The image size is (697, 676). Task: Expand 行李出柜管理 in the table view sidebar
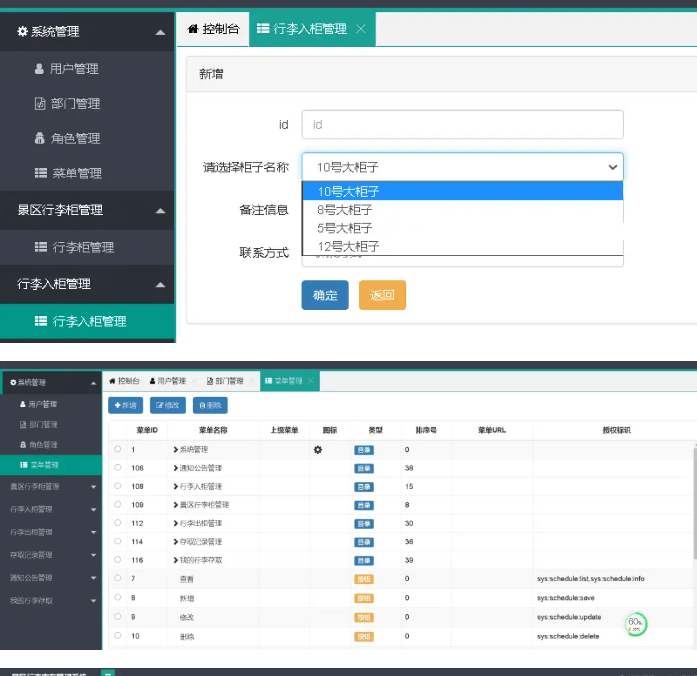point(93,532)
